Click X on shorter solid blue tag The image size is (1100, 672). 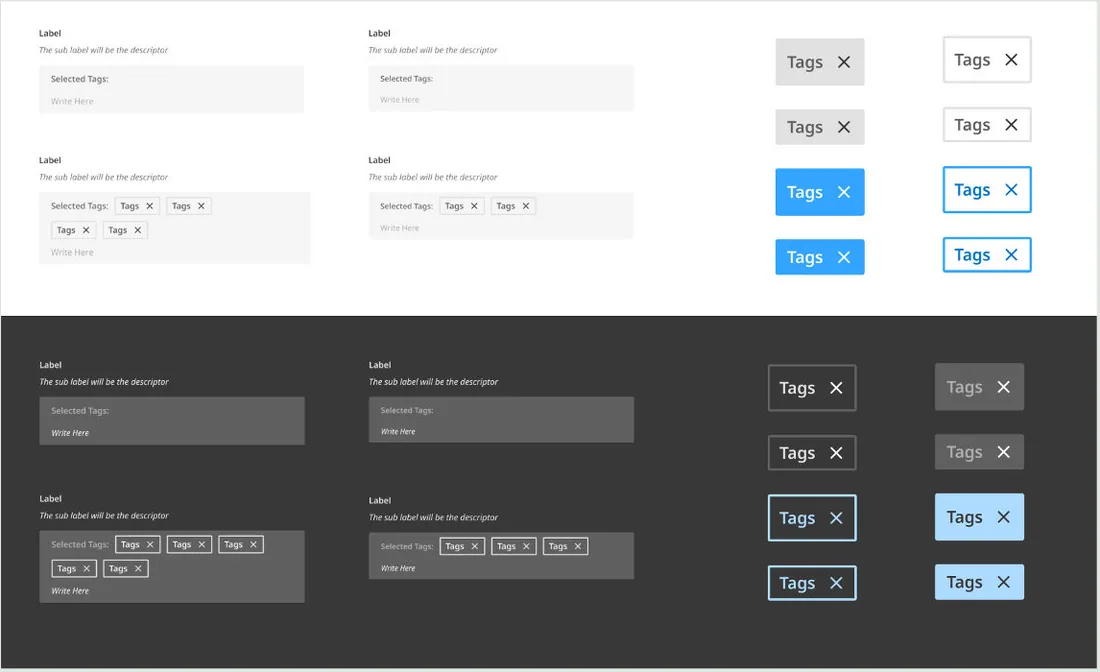pos(844,257)
